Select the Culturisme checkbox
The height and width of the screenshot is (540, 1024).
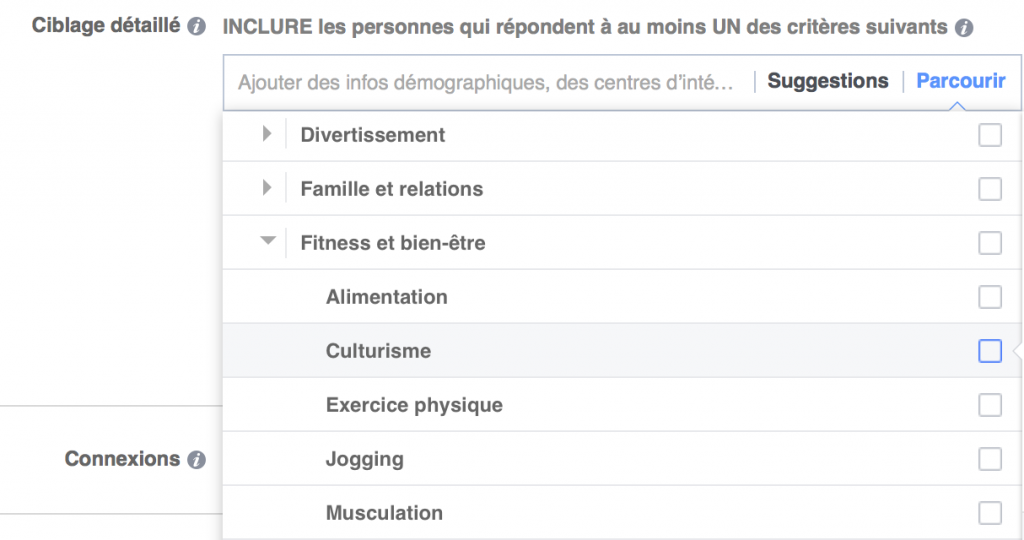point(990,351)
